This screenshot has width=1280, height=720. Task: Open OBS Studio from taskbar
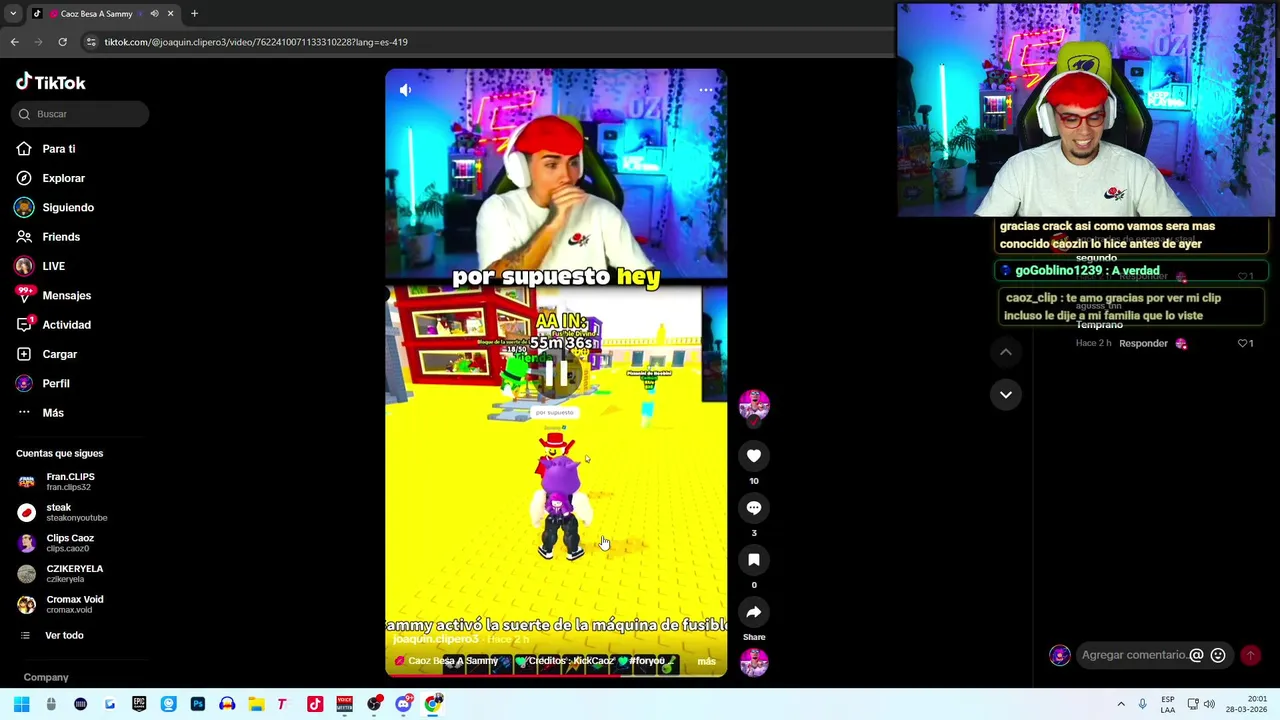374,705
